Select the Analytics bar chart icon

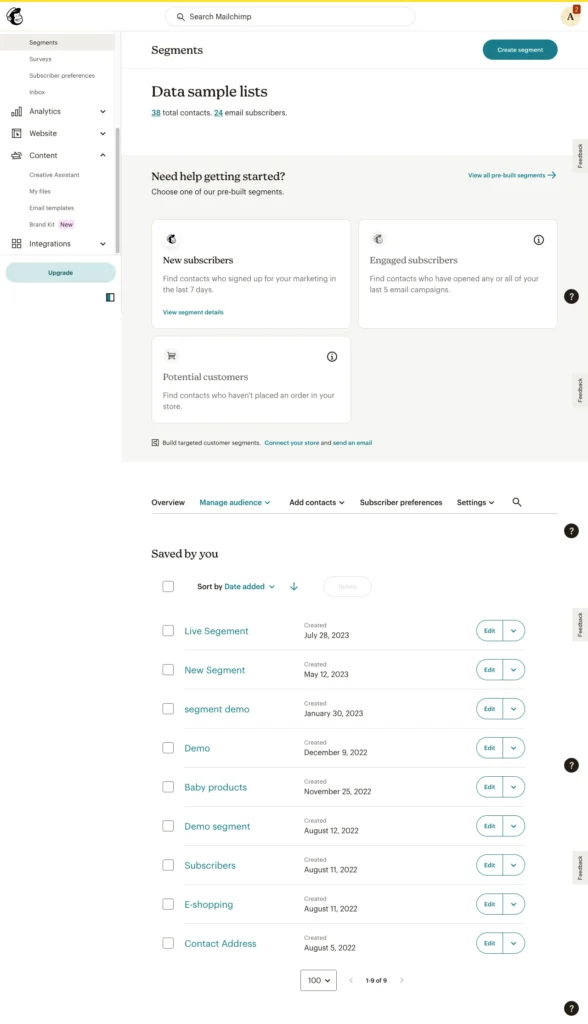15,111
